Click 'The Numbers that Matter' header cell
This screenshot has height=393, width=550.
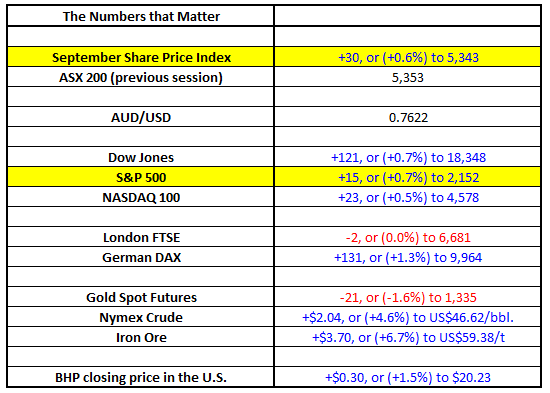coord(141,16)
